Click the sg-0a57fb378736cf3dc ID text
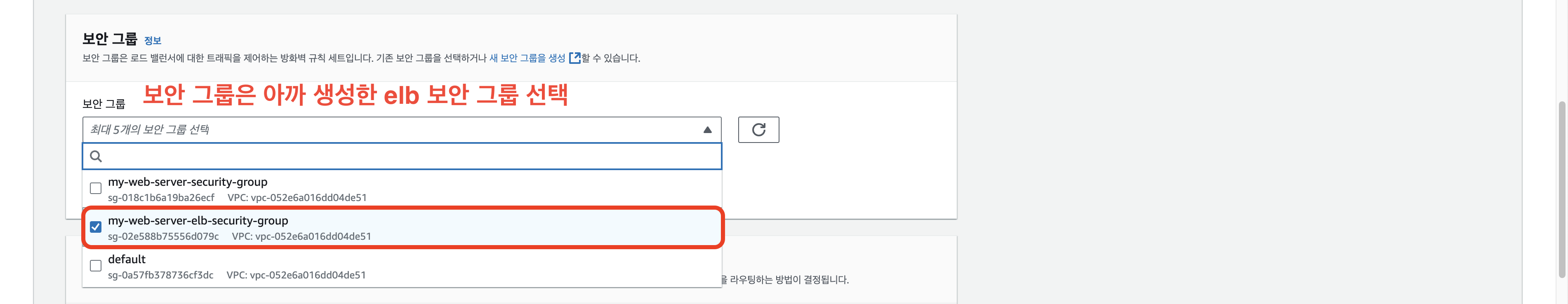The width and height of the screenshot is (1568, 304). (161, 276)
